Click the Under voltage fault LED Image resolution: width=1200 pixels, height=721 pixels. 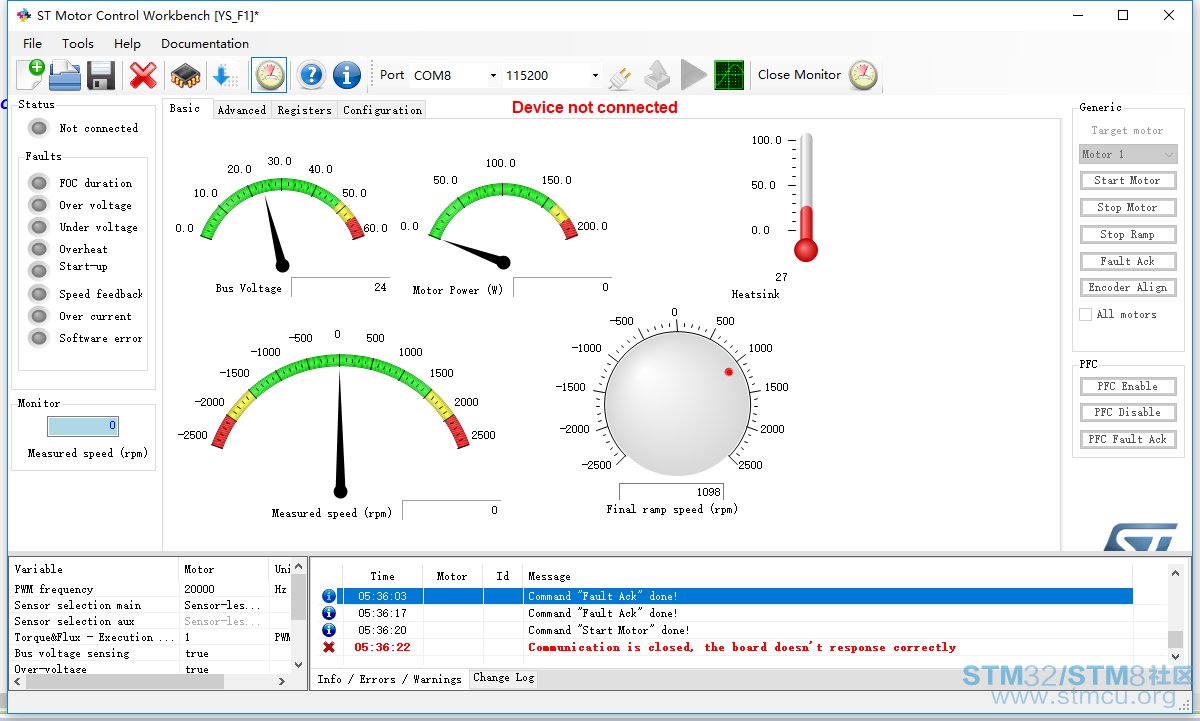pos(39,227)
